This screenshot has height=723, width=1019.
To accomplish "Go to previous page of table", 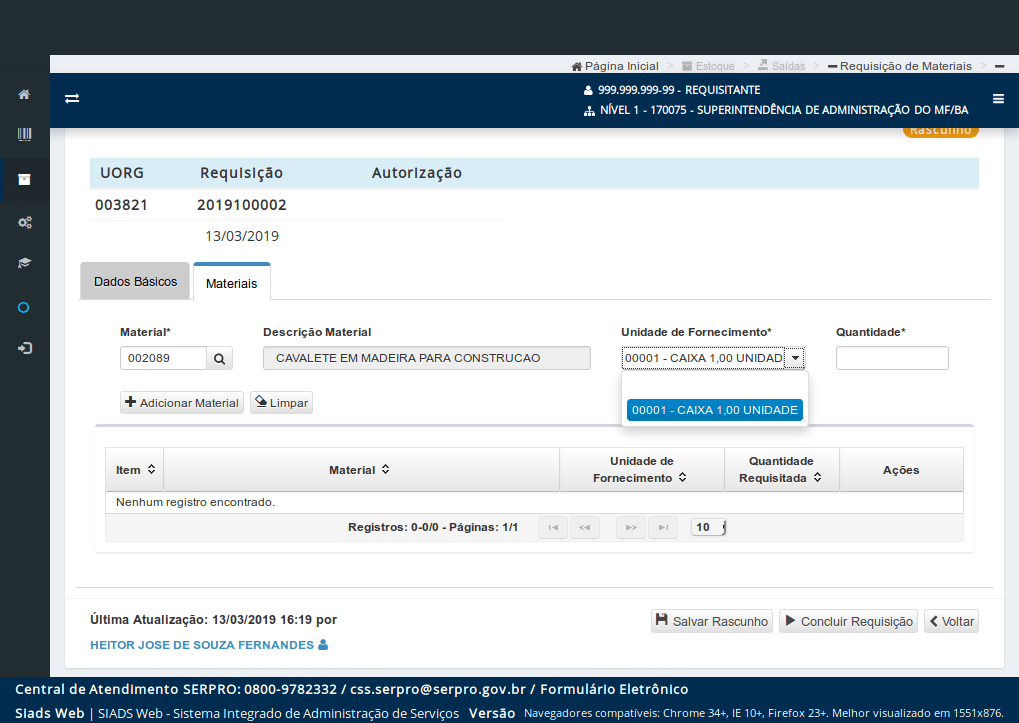I will point(585,527).
